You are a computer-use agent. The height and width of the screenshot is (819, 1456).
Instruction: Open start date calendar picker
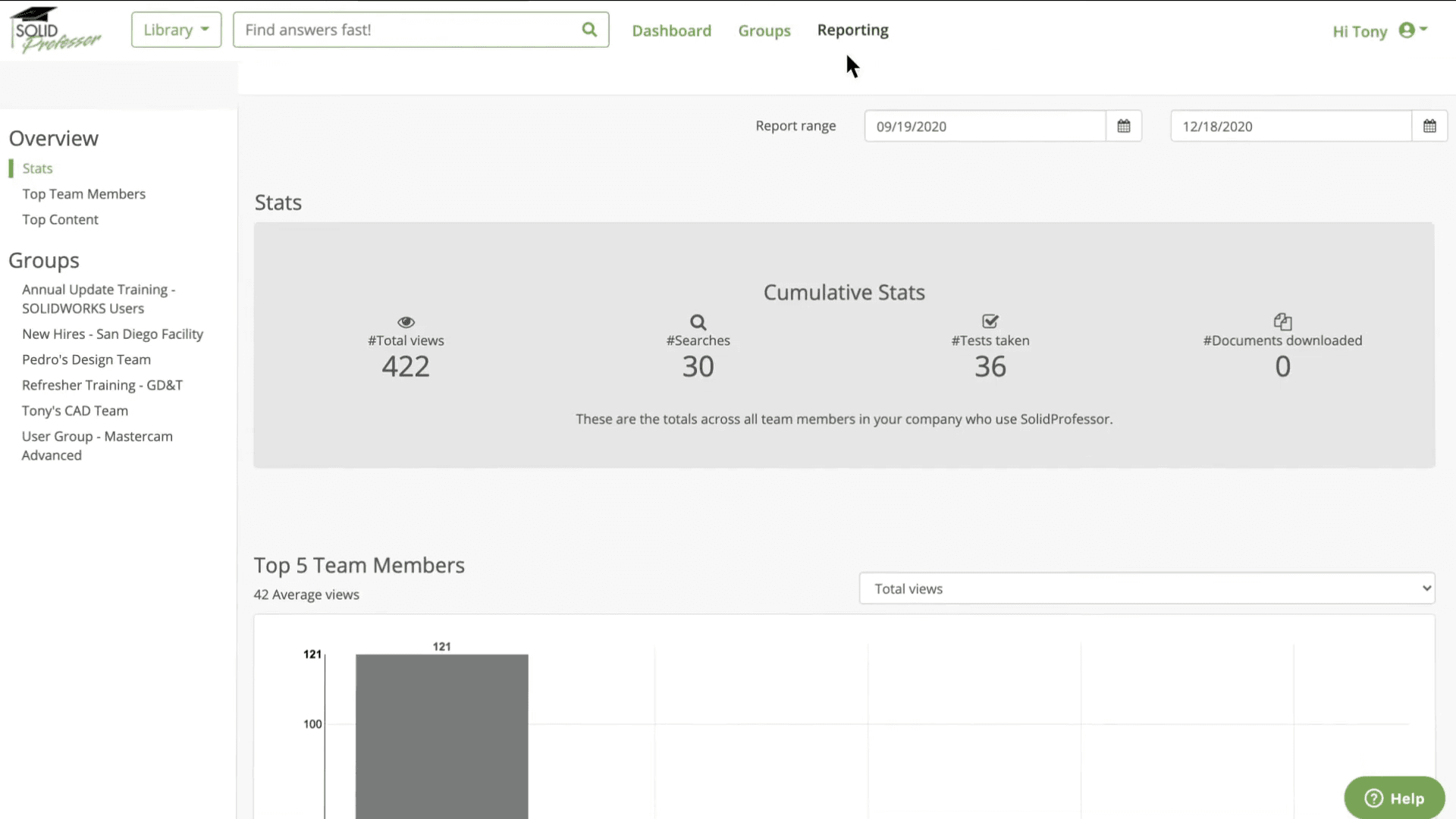(1123, 126)
